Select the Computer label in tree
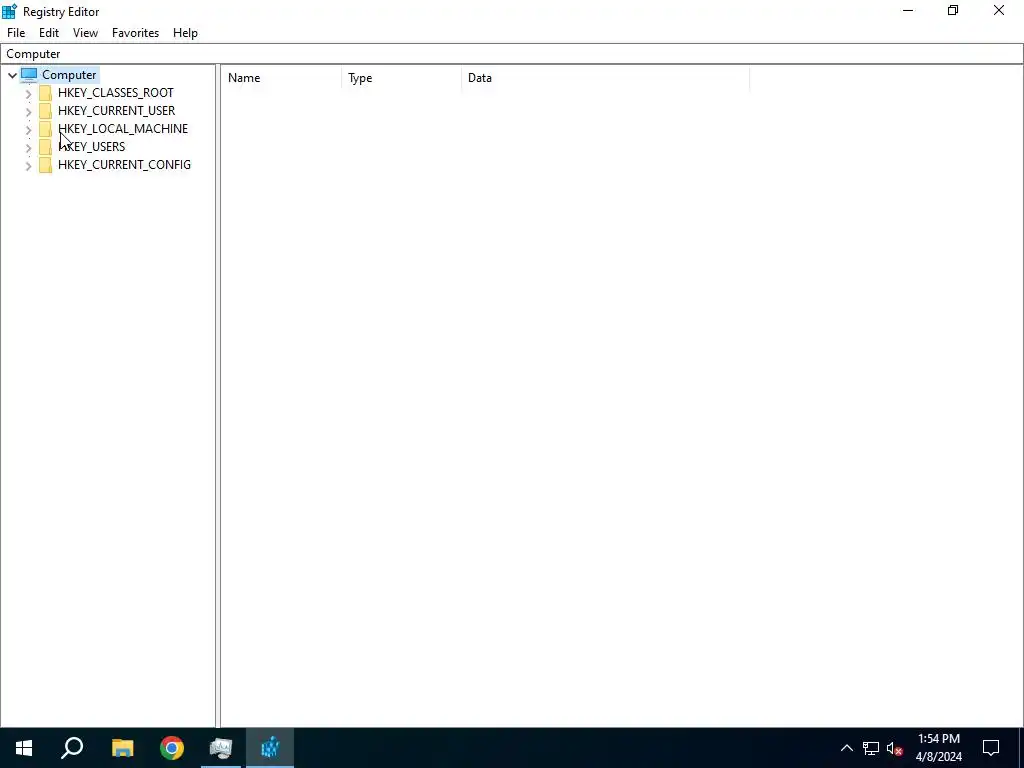 pos(69,75)
